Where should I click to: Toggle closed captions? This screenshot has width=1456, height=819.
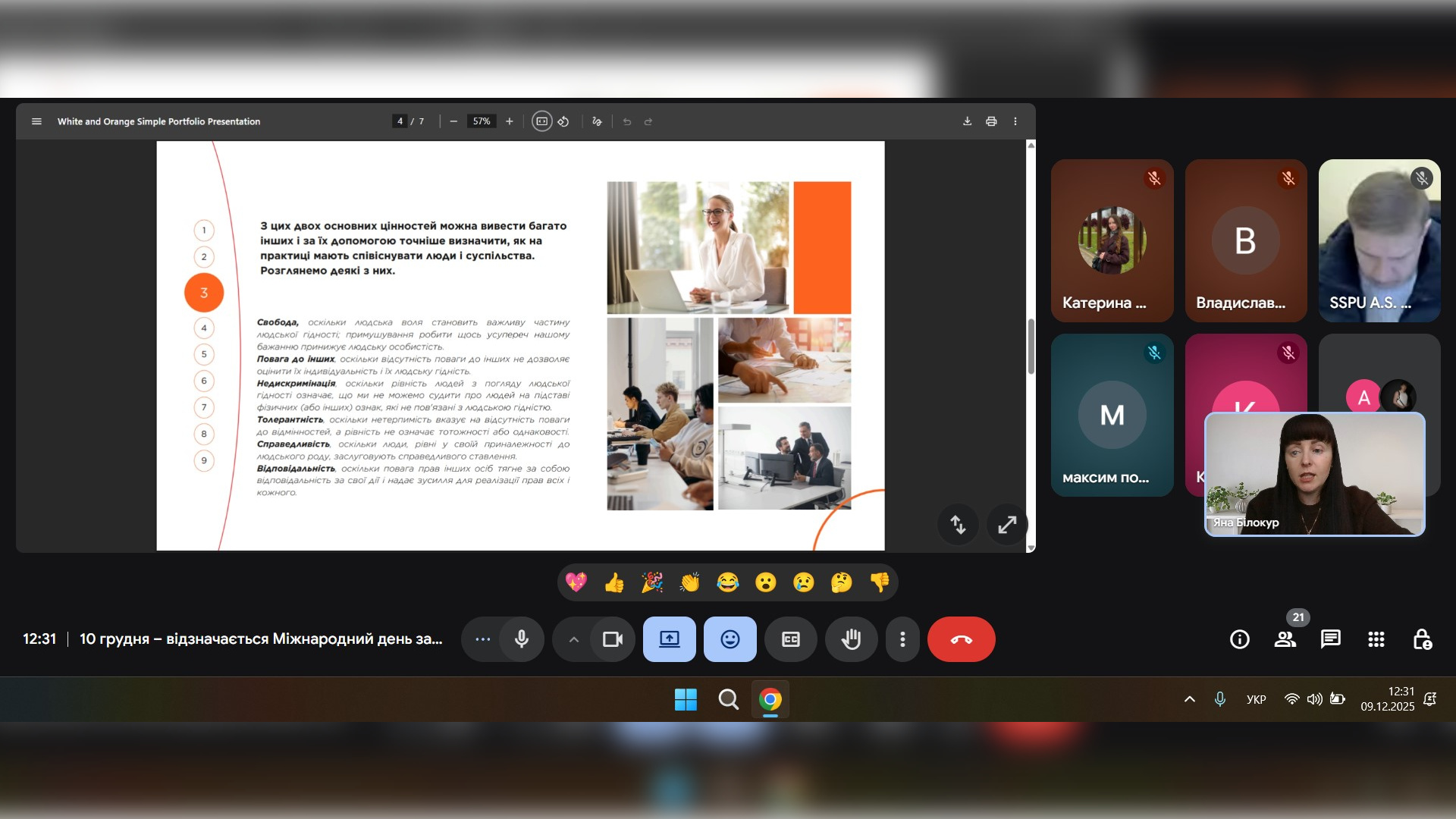[790, 639]
